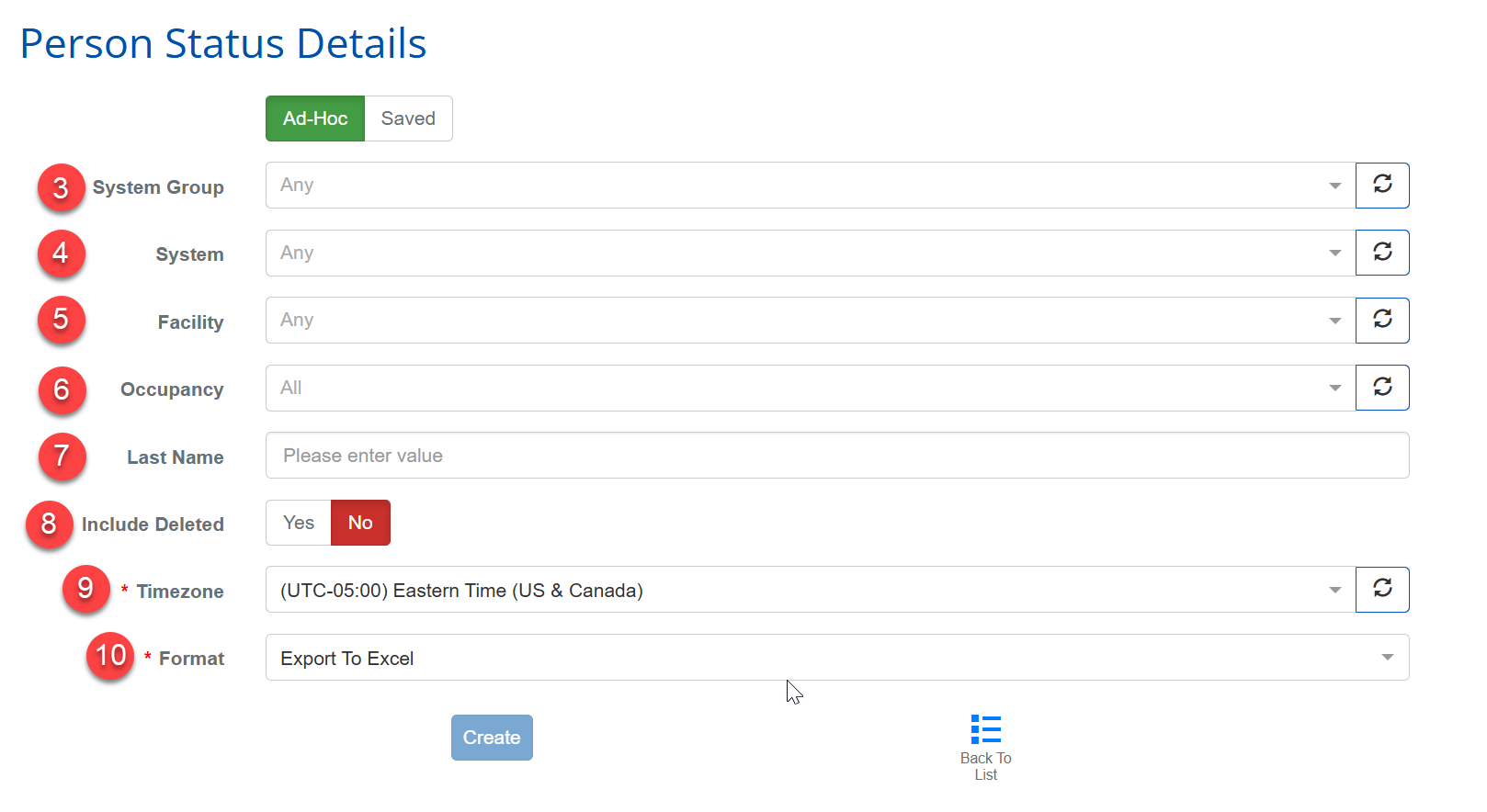The height and width of the screenshot is (812, 1487).
Task: Open the Format dropdown showing Export To Excel
Action: (836, 658)
